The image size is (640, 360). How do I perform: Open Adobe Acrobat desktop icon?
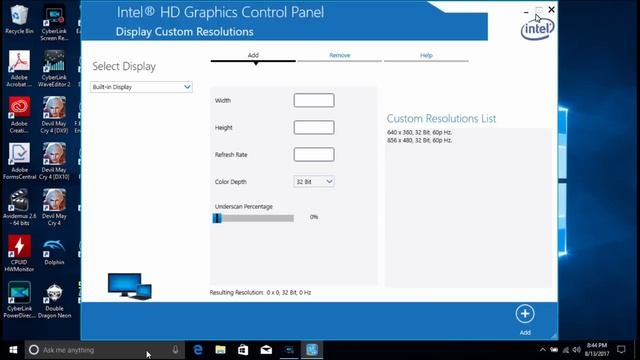(x=19, y=68)
